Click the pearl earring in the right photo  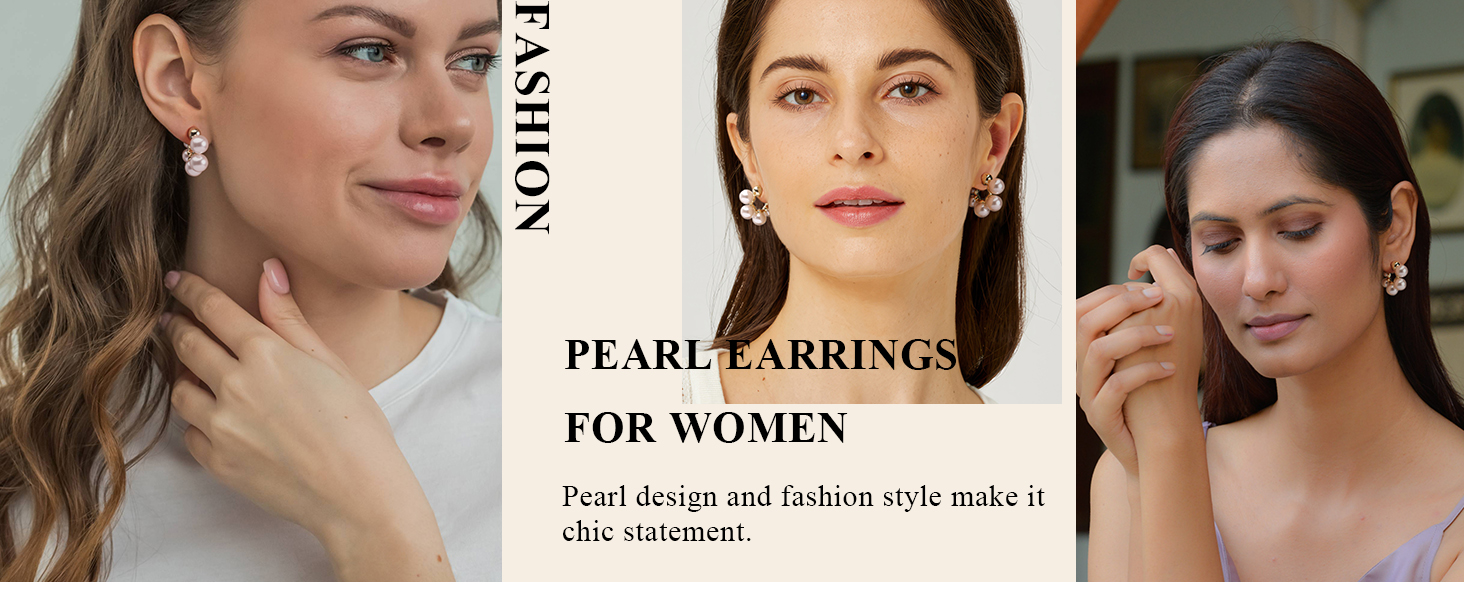(x=1395, y=278)
